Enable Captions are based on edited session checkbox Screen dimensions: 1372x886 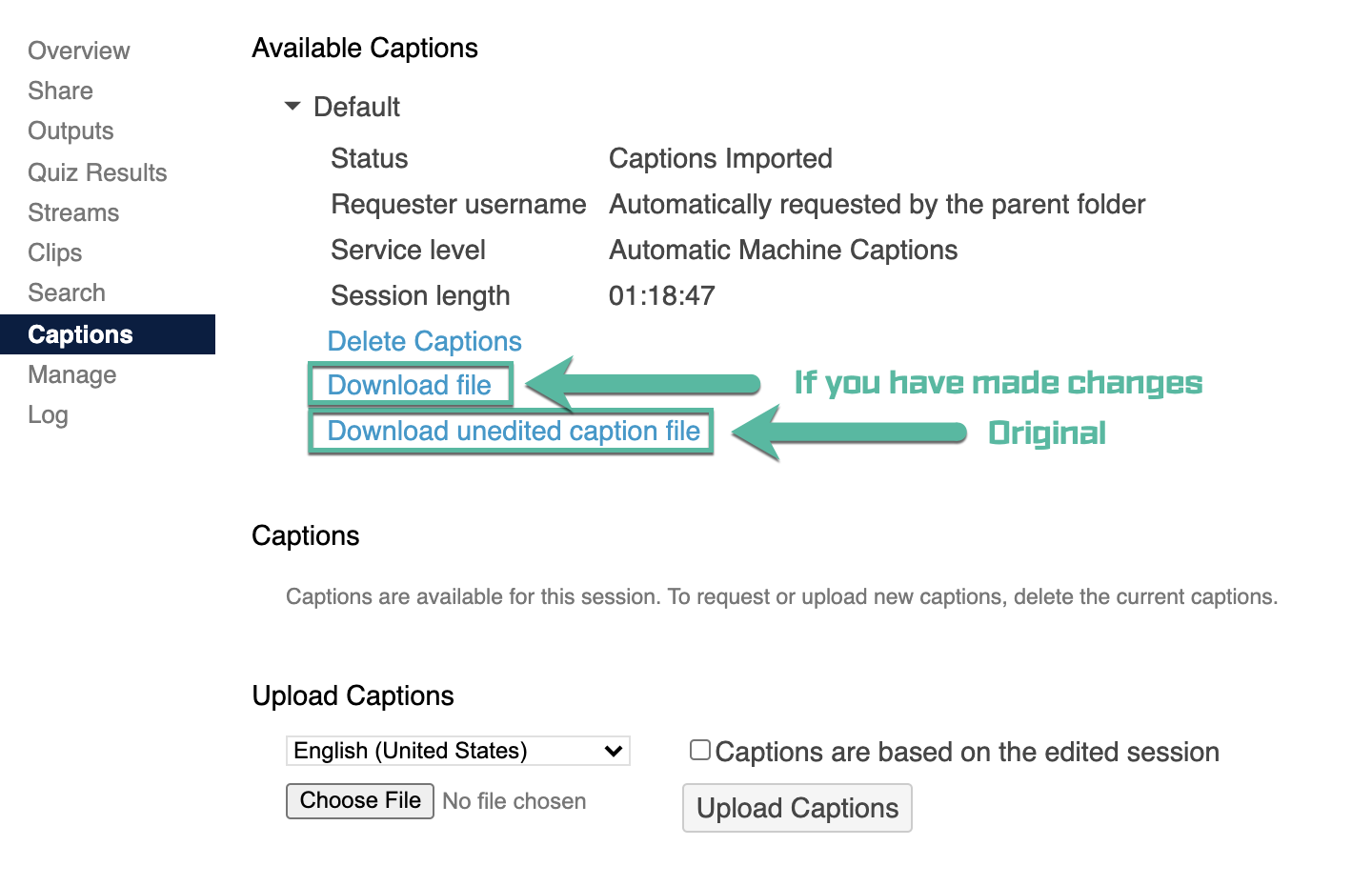pyautogui.click(x=700, y=751)
